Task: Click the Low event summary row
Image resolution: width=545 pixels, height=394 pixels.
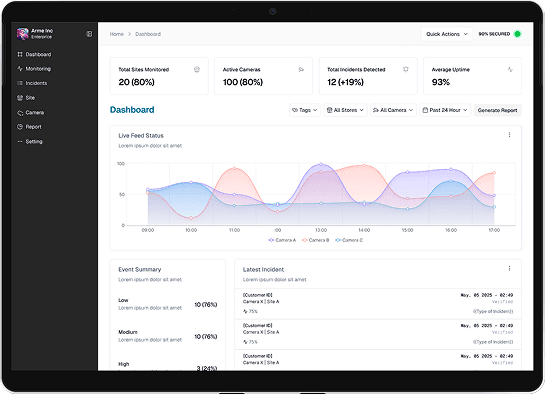Action: [x=168, y=304]
